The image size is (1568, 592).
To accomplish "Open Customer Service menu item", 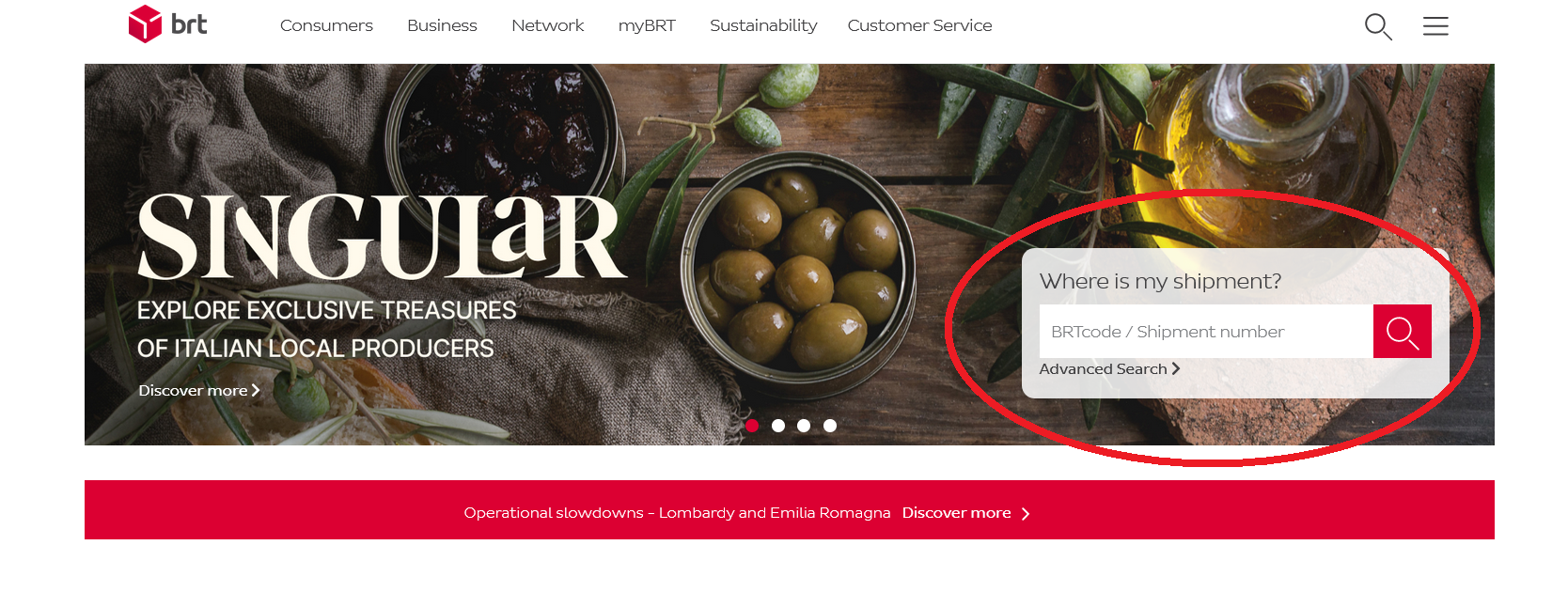I will pos(919,25).
